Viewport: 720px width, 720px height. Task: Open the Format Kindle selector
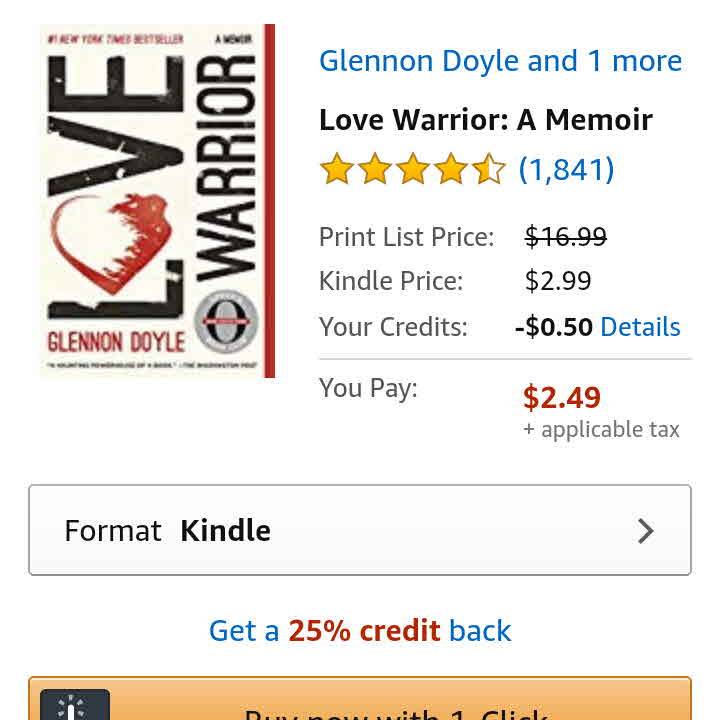pyautogui.click(x=360, y=530)
